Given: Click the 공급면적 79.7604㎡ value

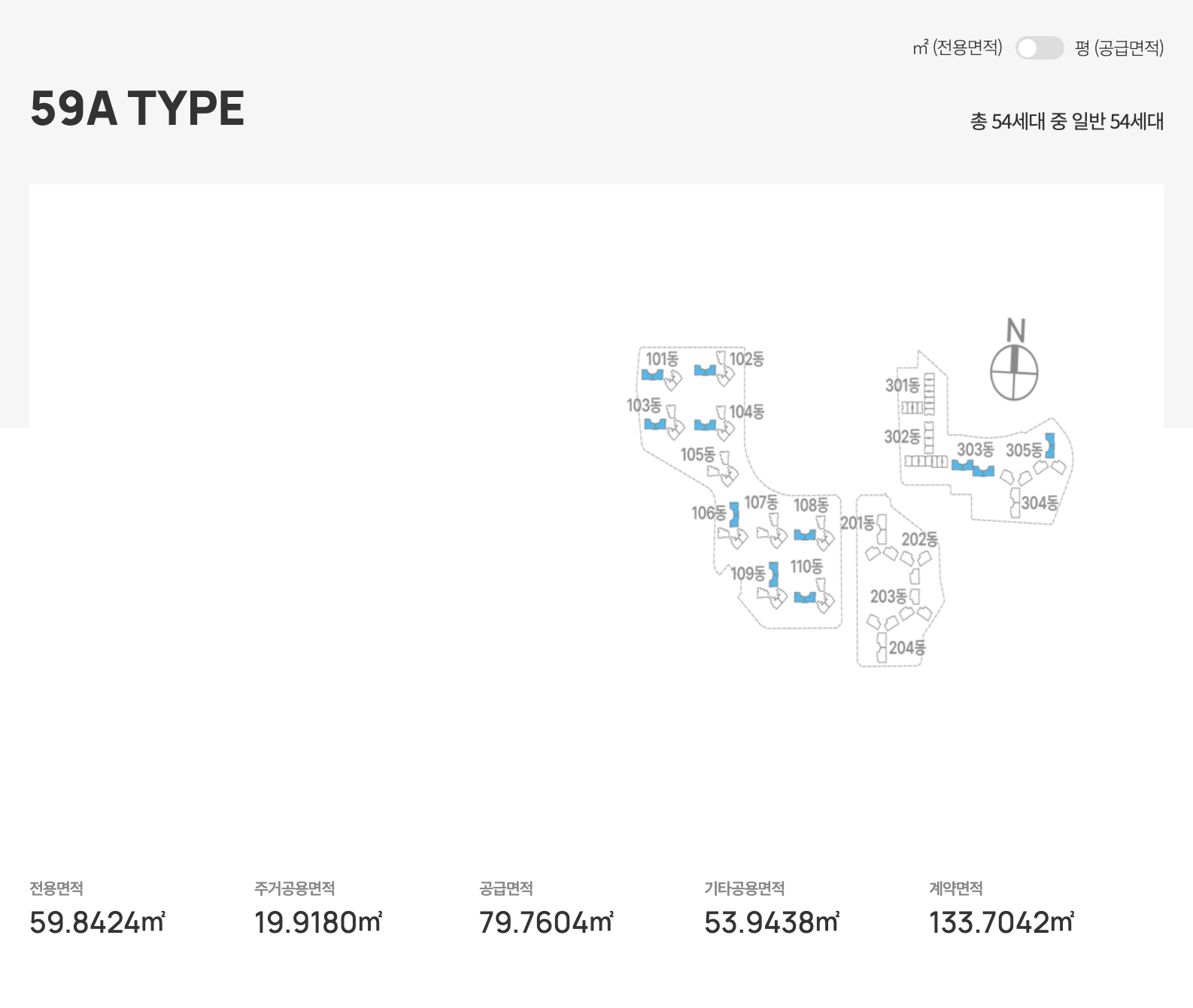Looking at the screenshot, I should coord(546,922).
